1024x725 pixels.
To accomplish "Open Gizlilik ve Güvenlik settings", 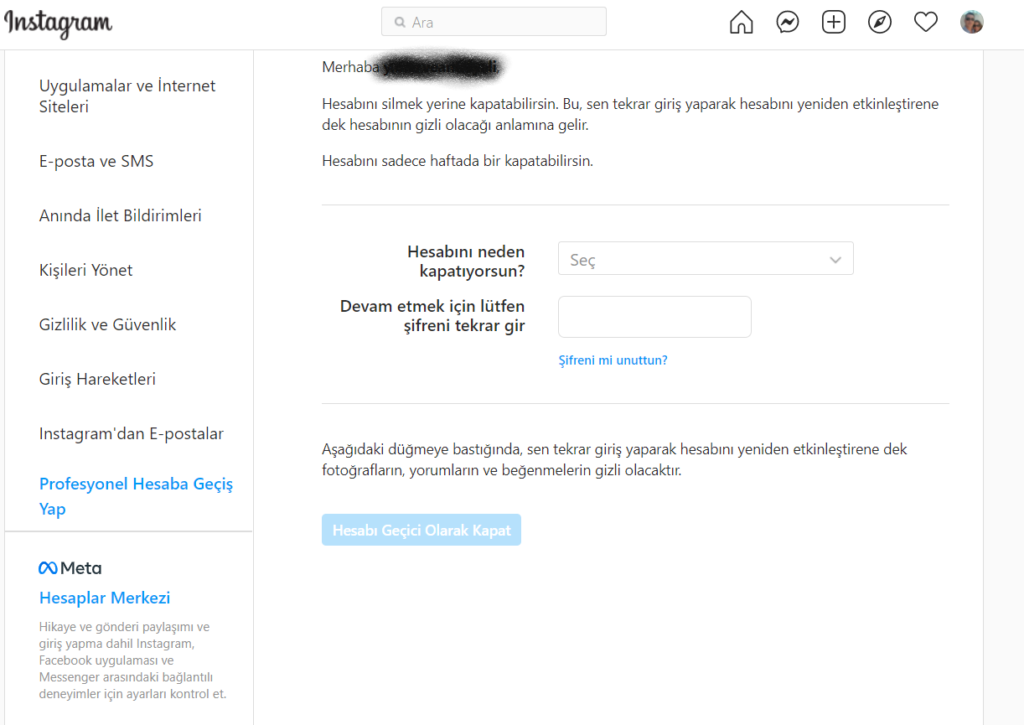I will [x=108, y=325].
